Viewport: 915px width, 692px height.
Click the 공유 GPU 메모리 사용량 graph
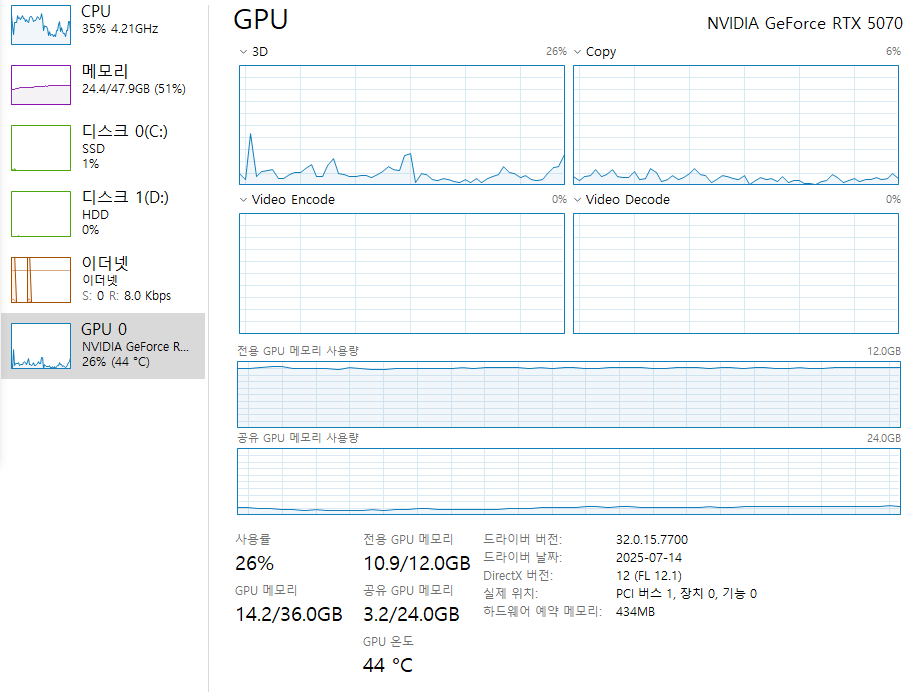point(569,481)
